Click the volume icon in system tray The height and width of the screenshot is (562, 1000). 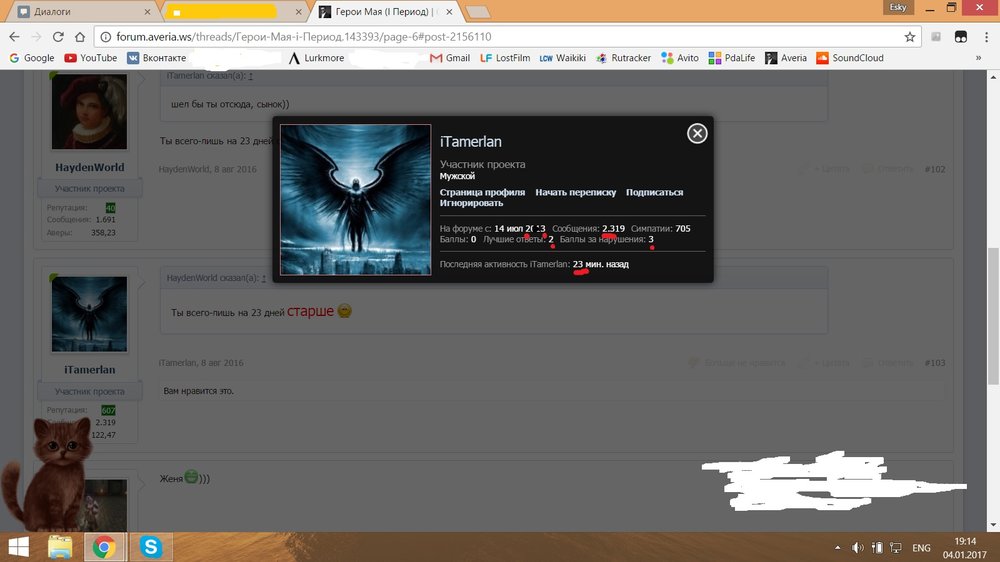coord(858,547)
